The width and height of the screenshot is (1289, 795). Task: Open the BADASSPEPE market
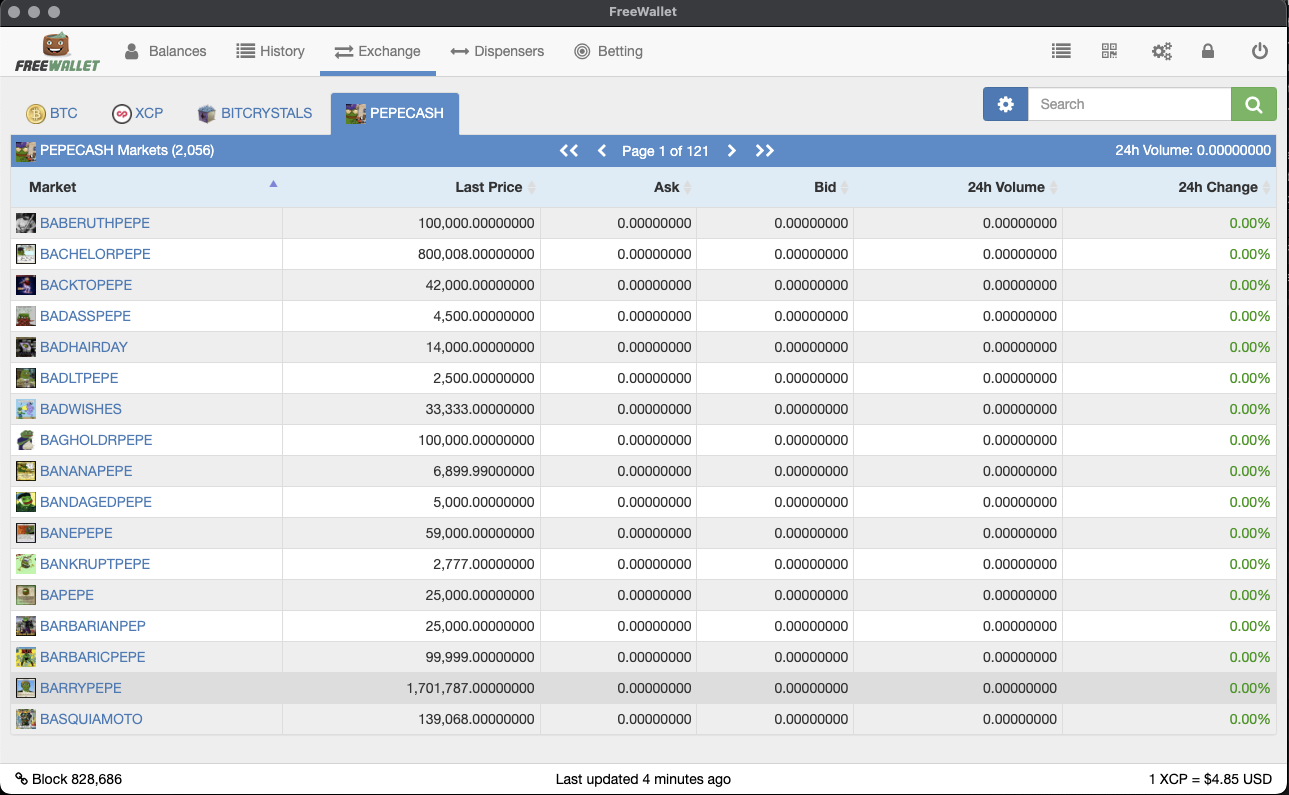(85, 316)
